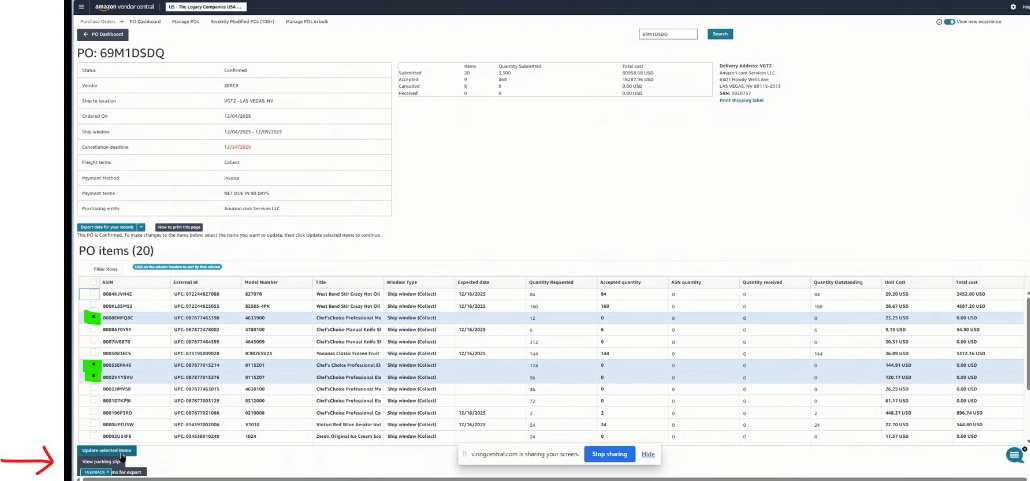1030x481 pixels.
Task: Go to the Purchase Orders breadcrumb
Action: tap(98, 22)
